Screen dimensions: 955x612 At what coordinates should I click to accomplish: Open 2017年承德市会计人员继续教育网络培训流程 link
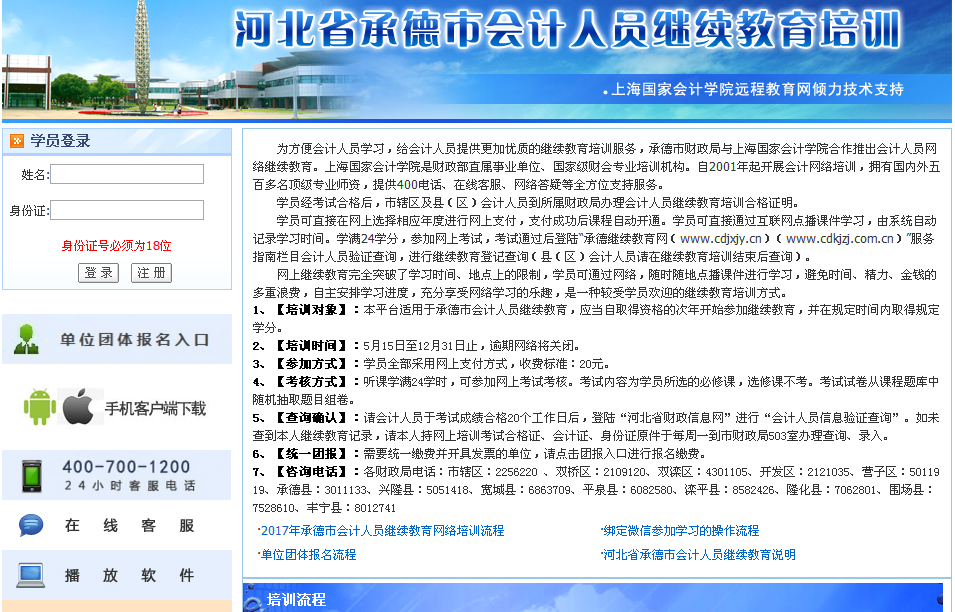coord(382,530)
